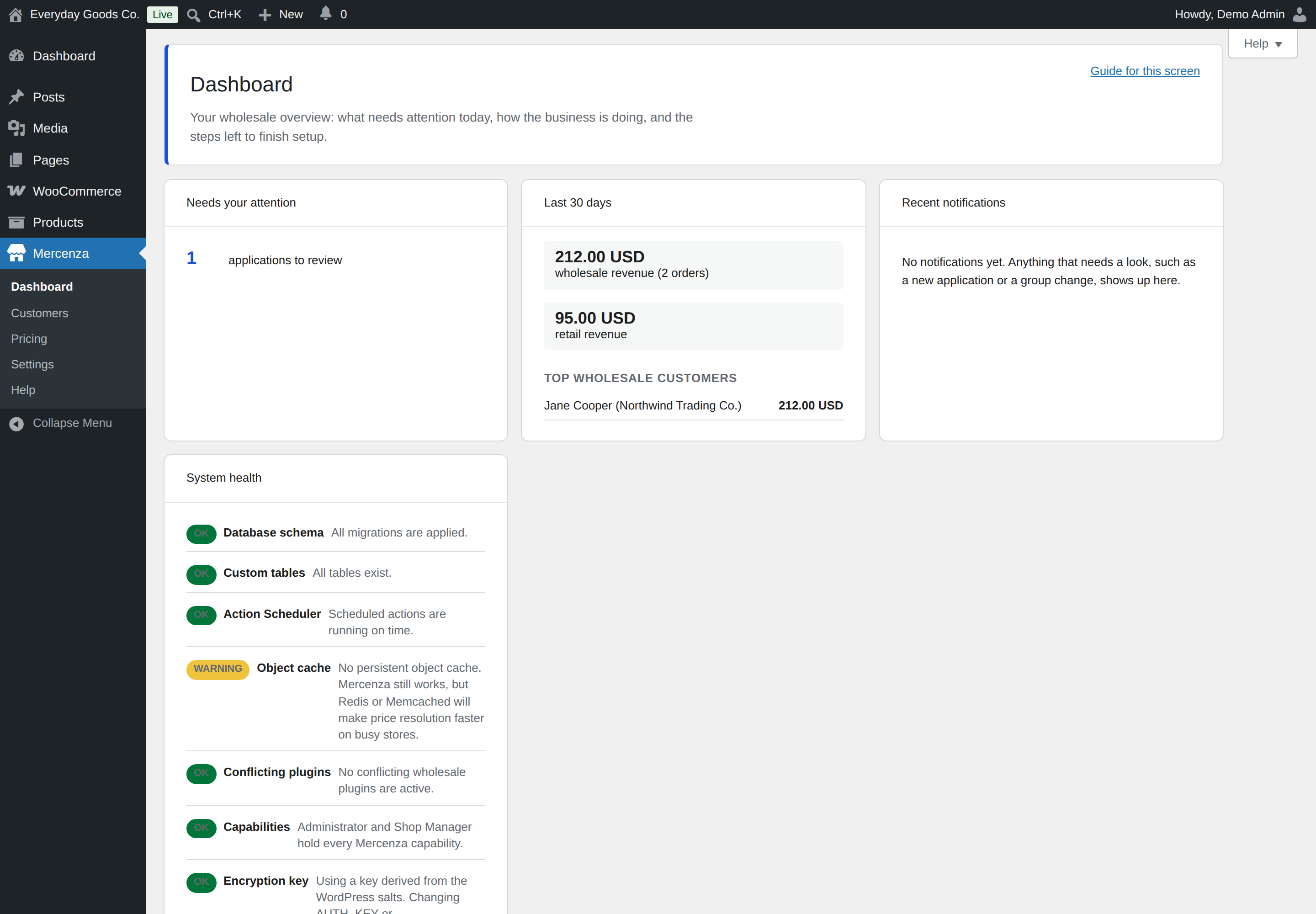This screenshot has height=914, width=1316.
Task: Open Mercenza Help submenu
Action: [23, 390]
